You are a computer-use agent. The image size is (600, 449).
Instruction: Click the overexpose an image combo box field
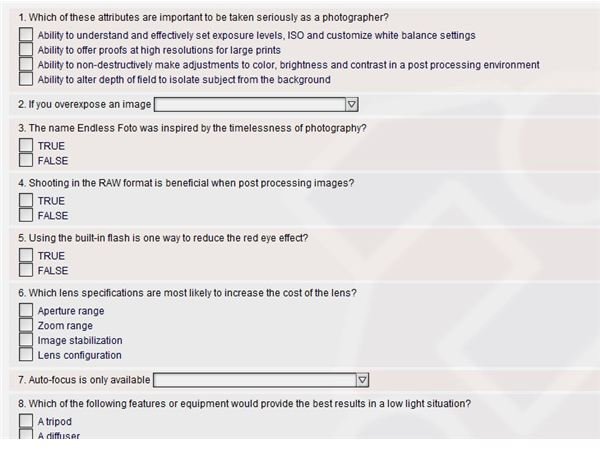pos(256,104)
